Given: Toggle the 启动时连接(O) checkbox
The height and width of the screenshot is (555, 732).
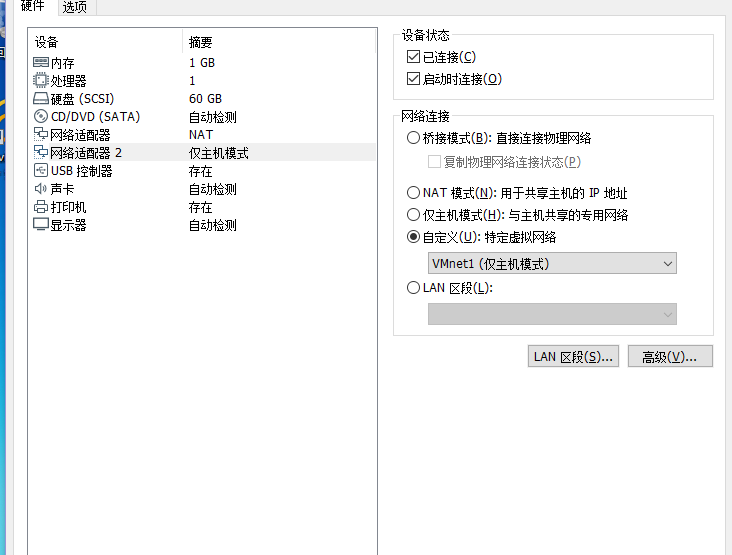Looking at the screenshot, I should tap(413, 78).
